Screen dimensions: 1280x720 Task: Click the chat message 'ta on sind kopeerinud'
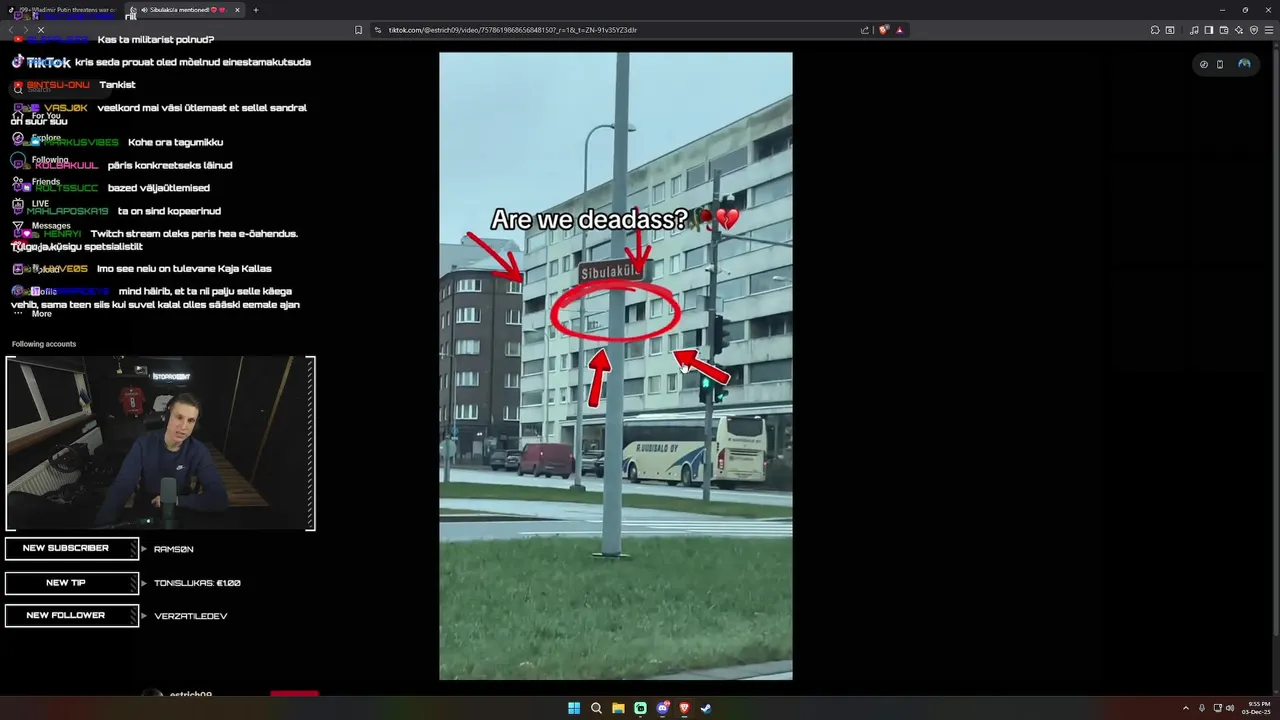(169, 211)
